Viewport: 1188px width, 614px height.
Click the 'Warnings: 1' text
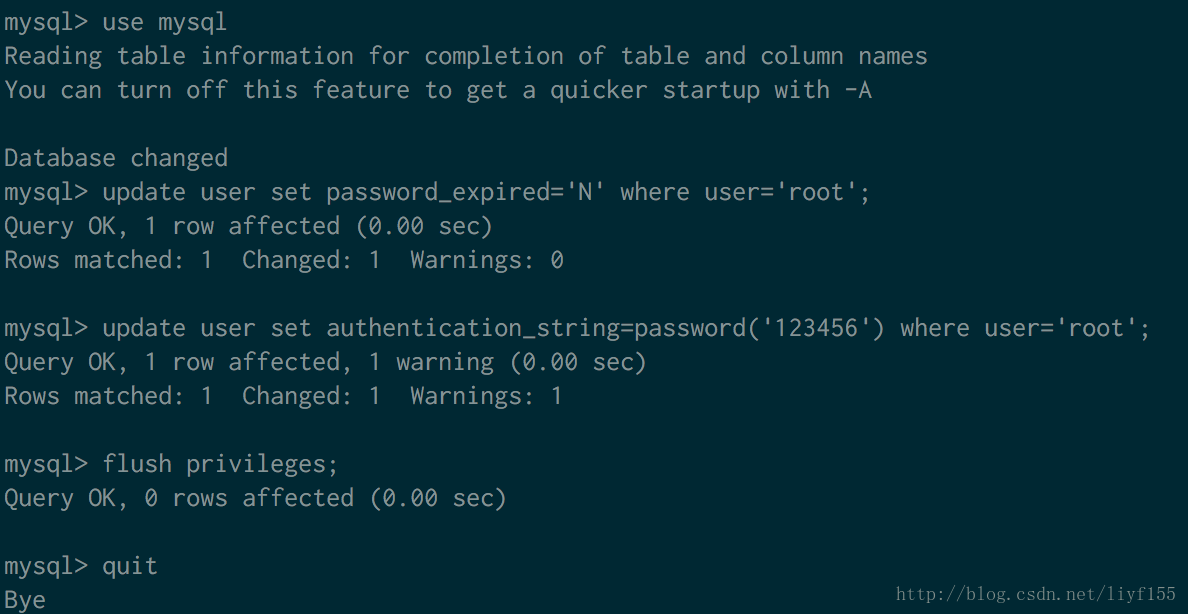(x=486, y=396)
